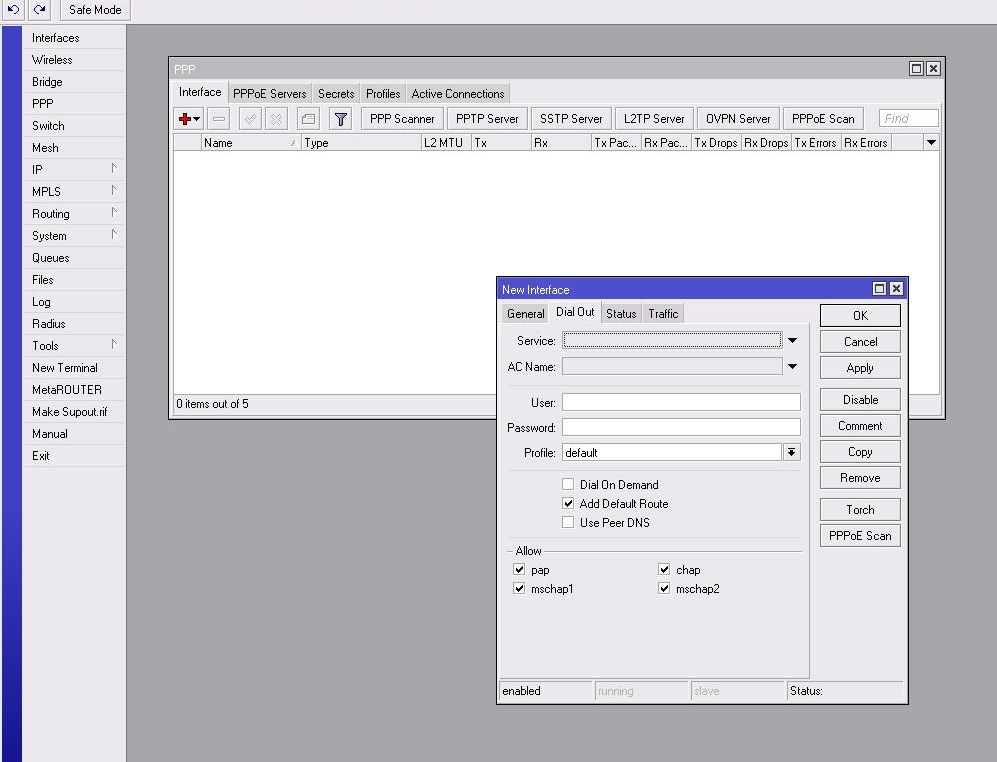997x762 pixels.
Task: Enable Use Peer DNS
Action: (568, 522)
